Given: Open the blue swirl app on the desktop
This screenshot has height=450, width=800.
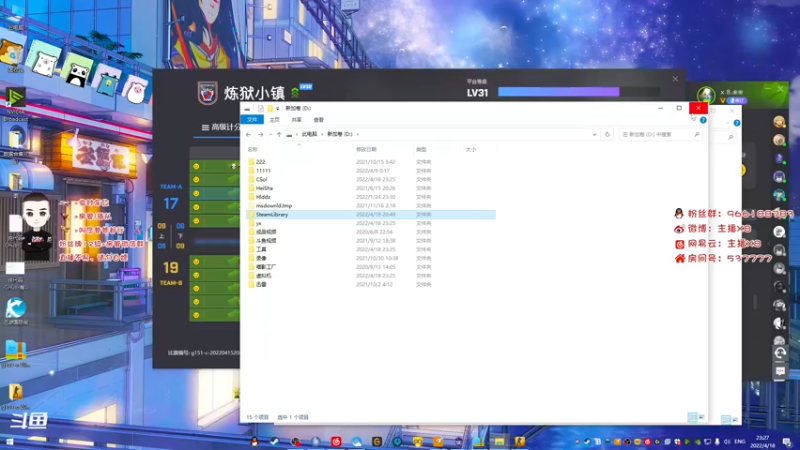Looking at the screenshot, I should 15,311.
